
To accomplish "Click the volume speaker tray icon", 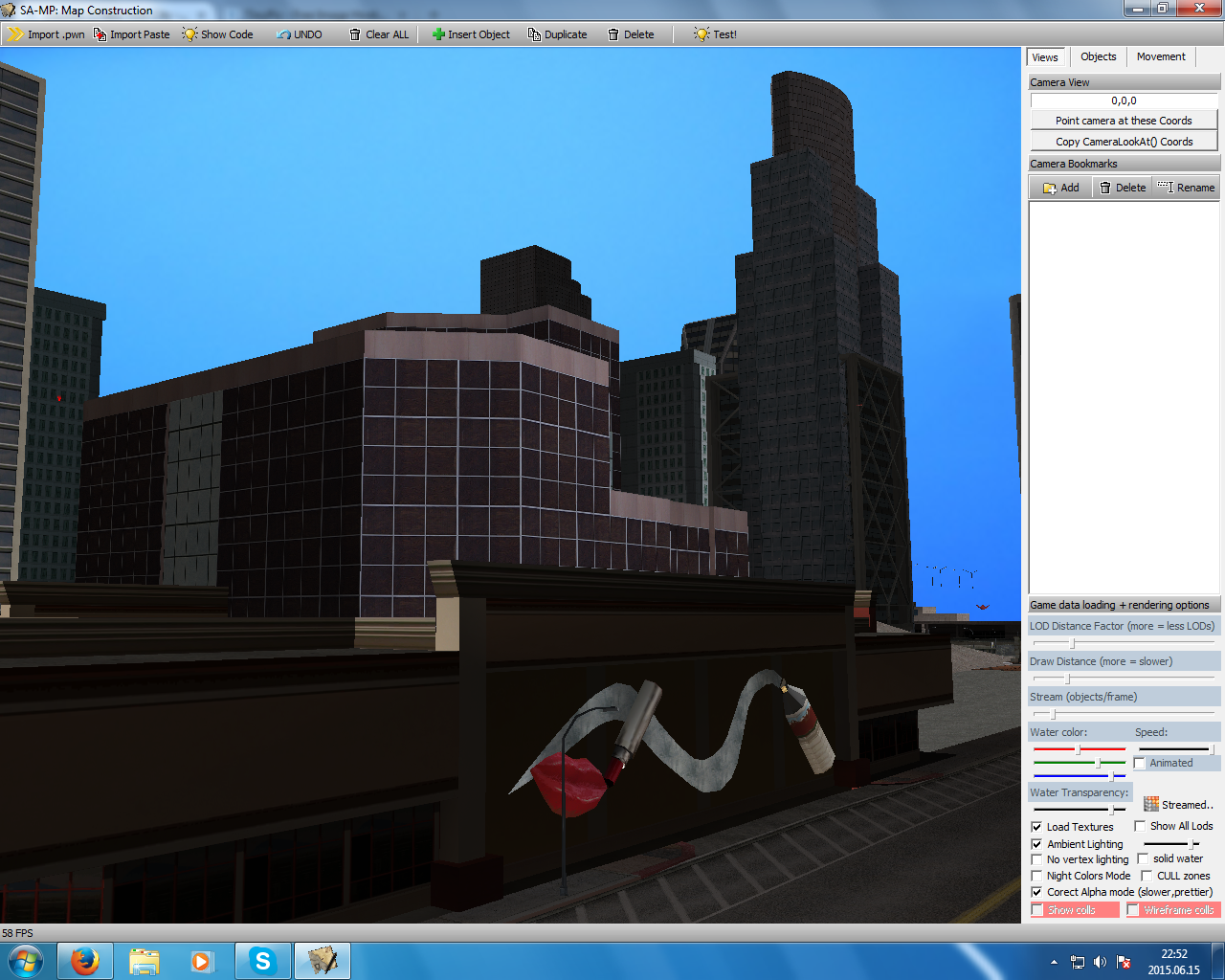I will 1100,962.
